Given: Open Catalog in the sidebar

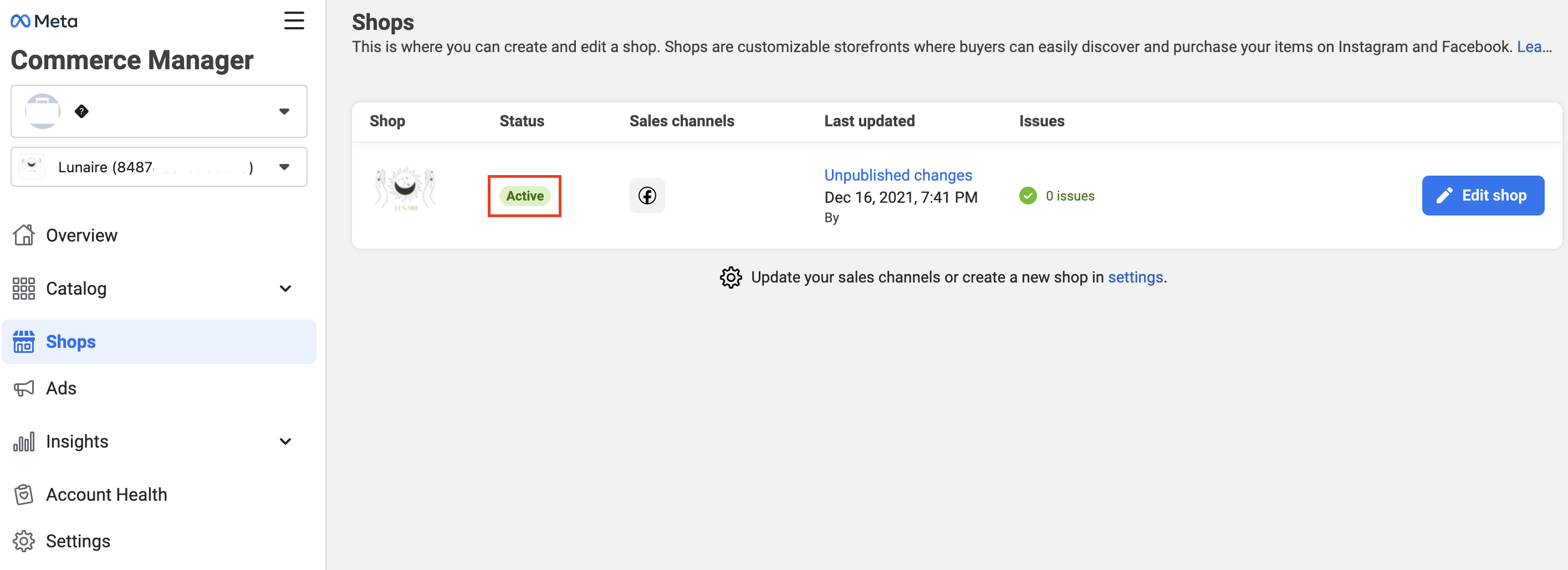Looking at the screenshot, I should pyautogui.click(x=159, y=289).
